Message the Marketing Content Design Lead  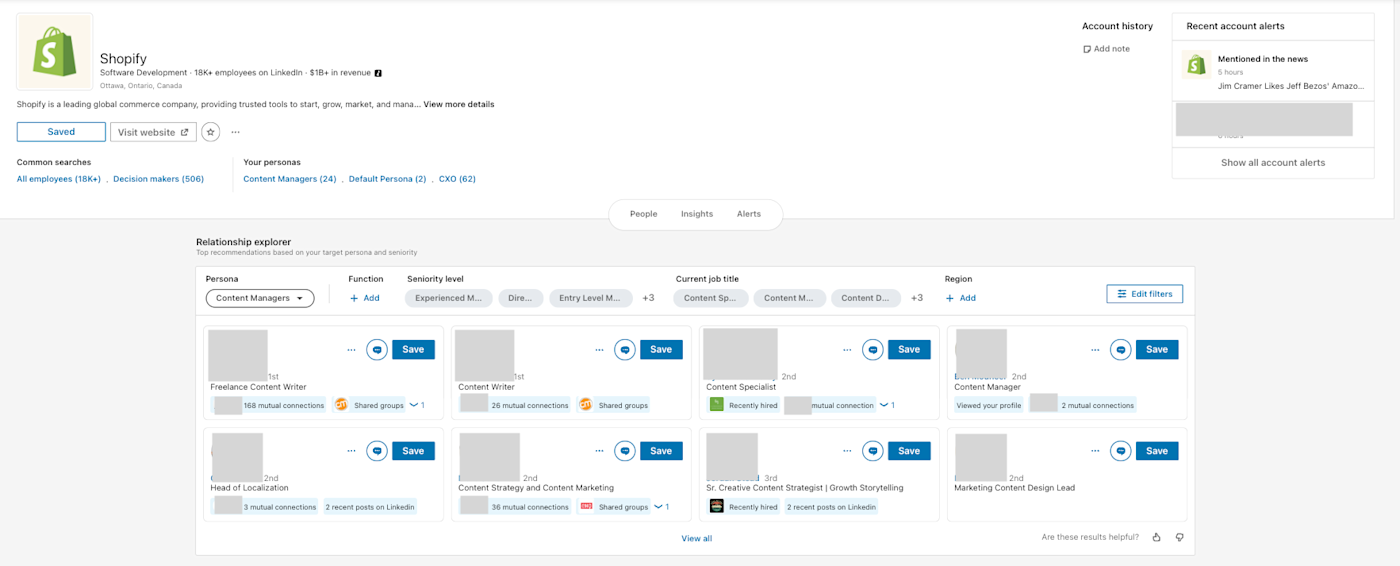(x=1121, y=451)
